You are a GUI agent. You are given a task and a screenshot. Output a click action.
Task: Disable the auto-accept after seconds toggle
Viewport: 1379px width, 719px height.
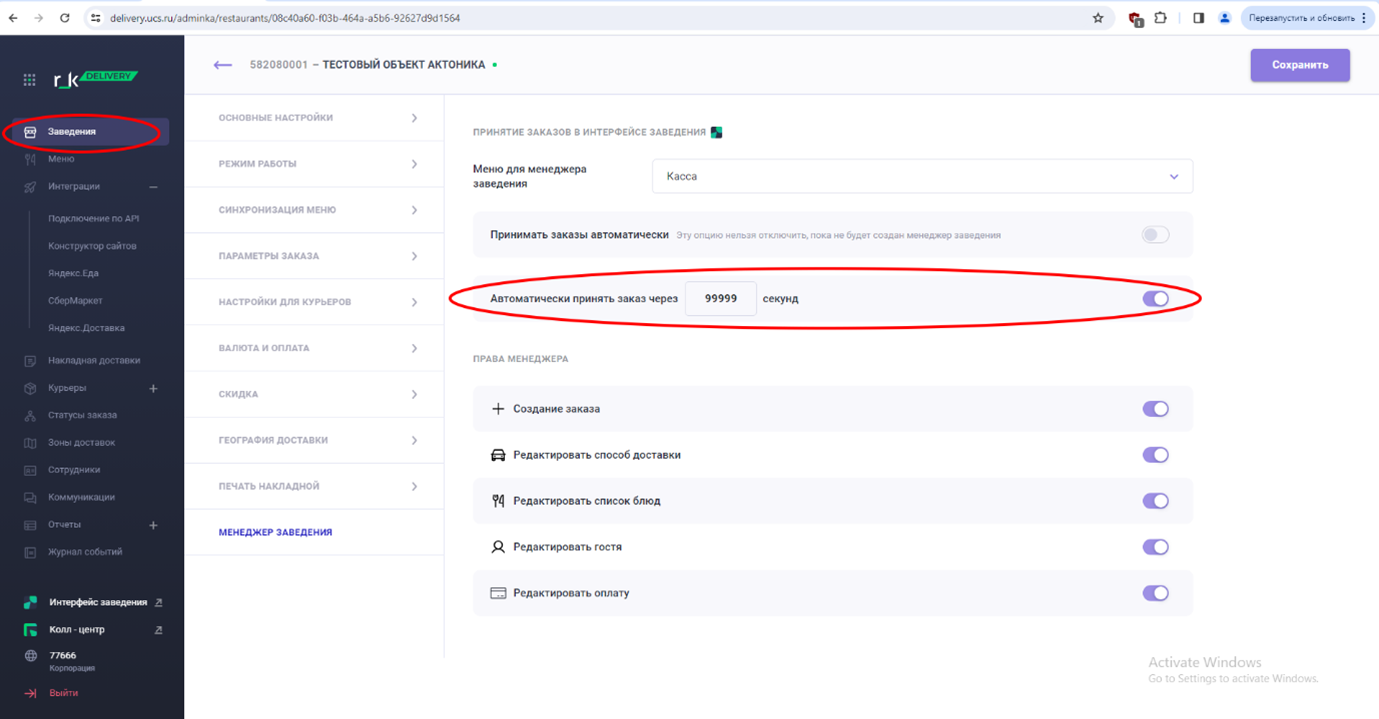[1155, 299]
